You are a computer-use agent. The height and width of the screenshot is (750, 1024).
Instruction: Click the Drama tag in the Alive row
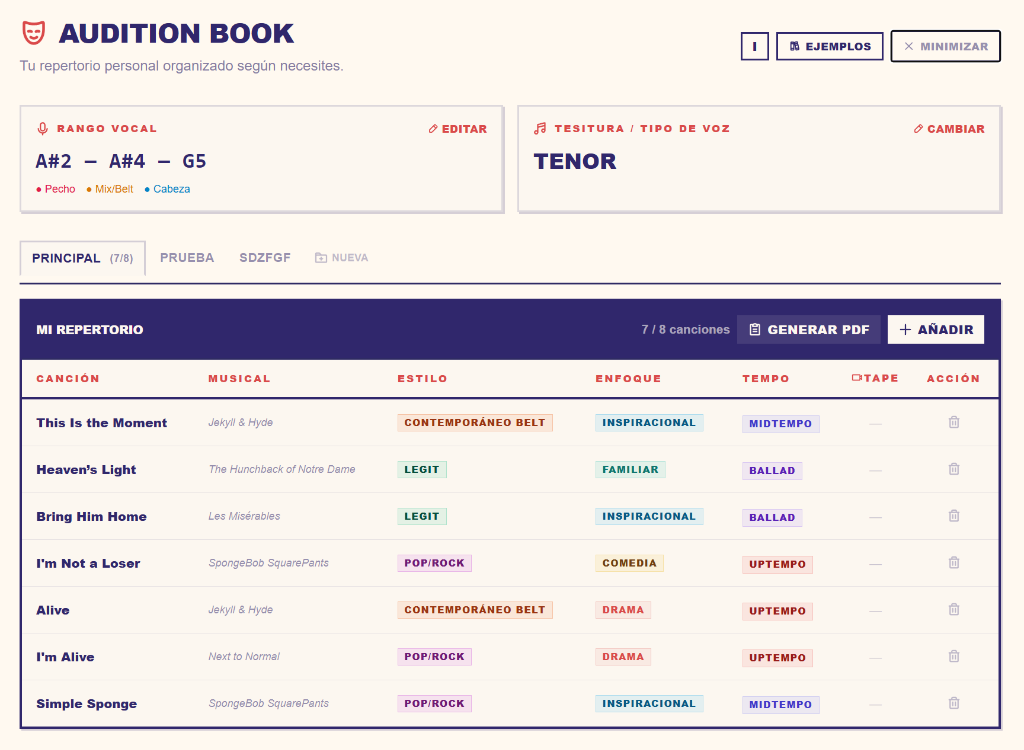[622, 610]
